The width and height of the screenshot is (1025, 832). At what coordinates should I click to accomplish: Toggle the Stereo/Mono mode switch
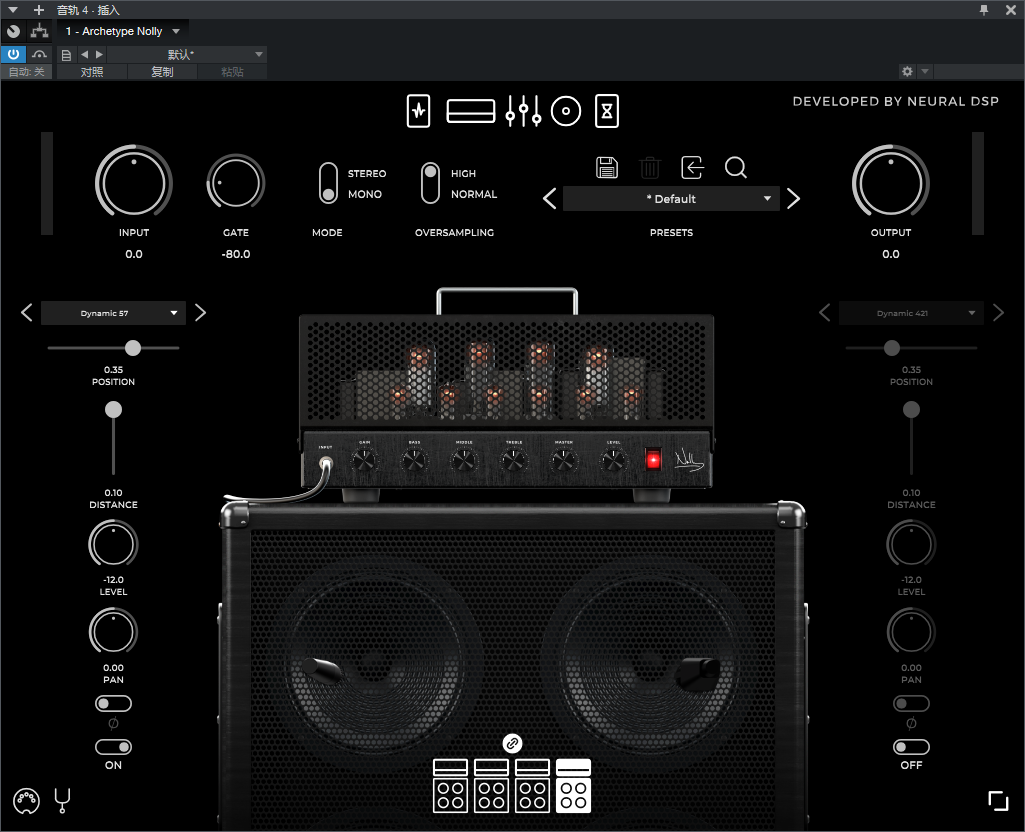(x=328, y=183)
